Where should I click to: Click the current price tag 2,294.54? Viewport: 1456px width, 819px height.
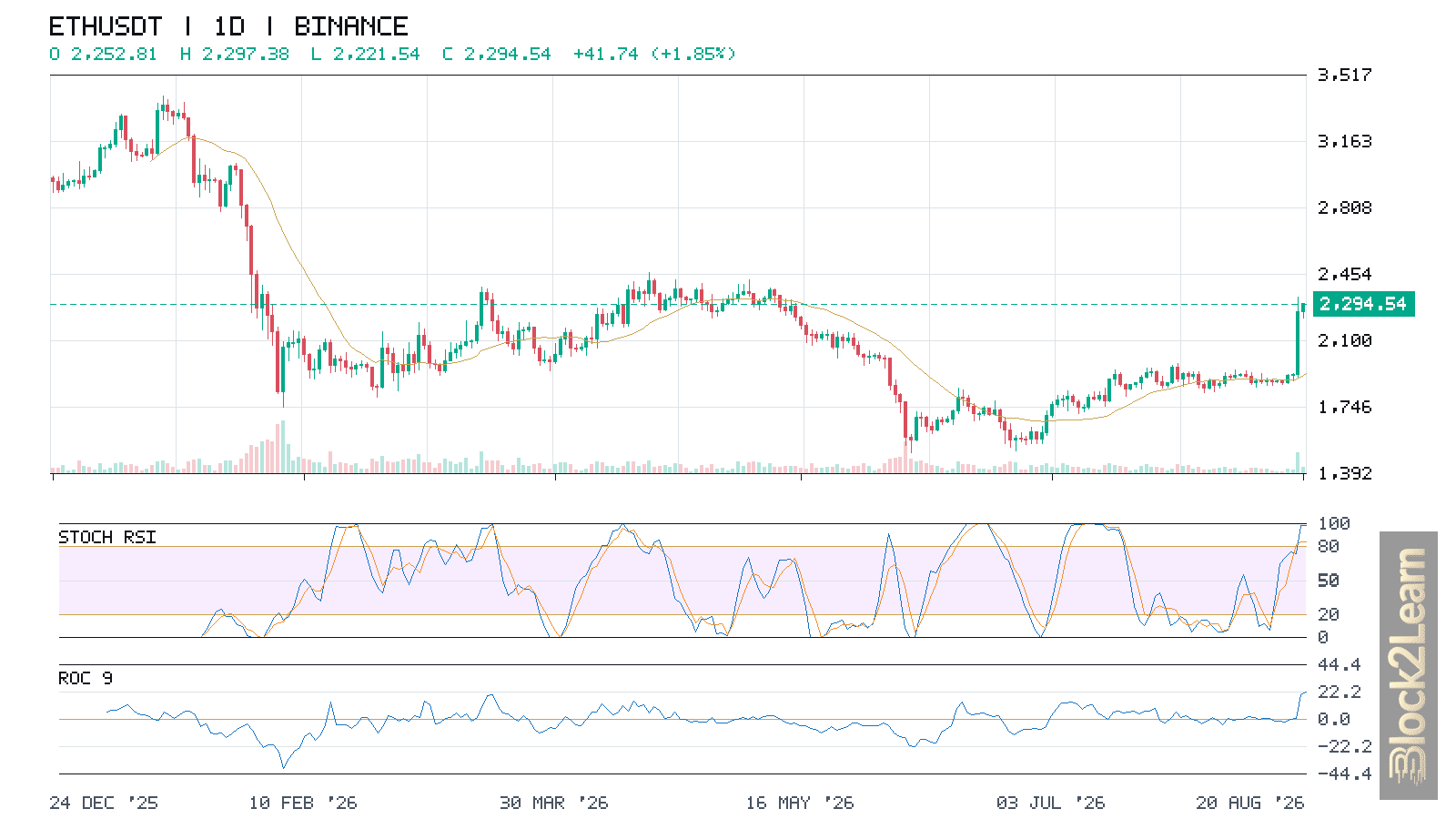pyautogui.click(x=1363, y=304)
